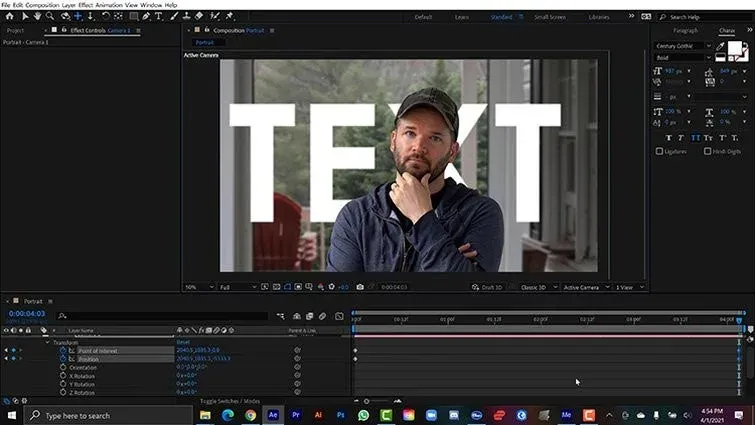Select the Selection arrow tool
The height and width of the screenshot is (425, 755).
(25, 16)
